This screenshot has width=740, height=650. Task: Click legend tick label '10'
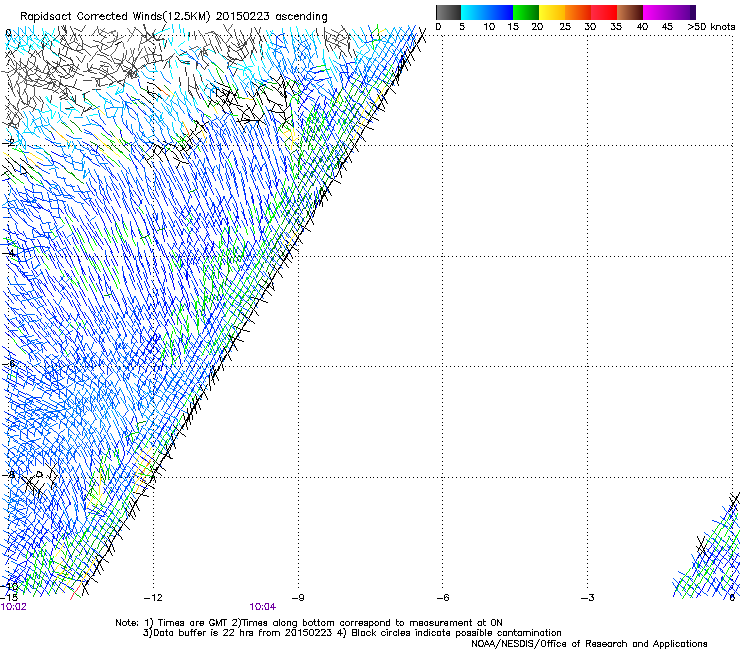coord(489,27)
